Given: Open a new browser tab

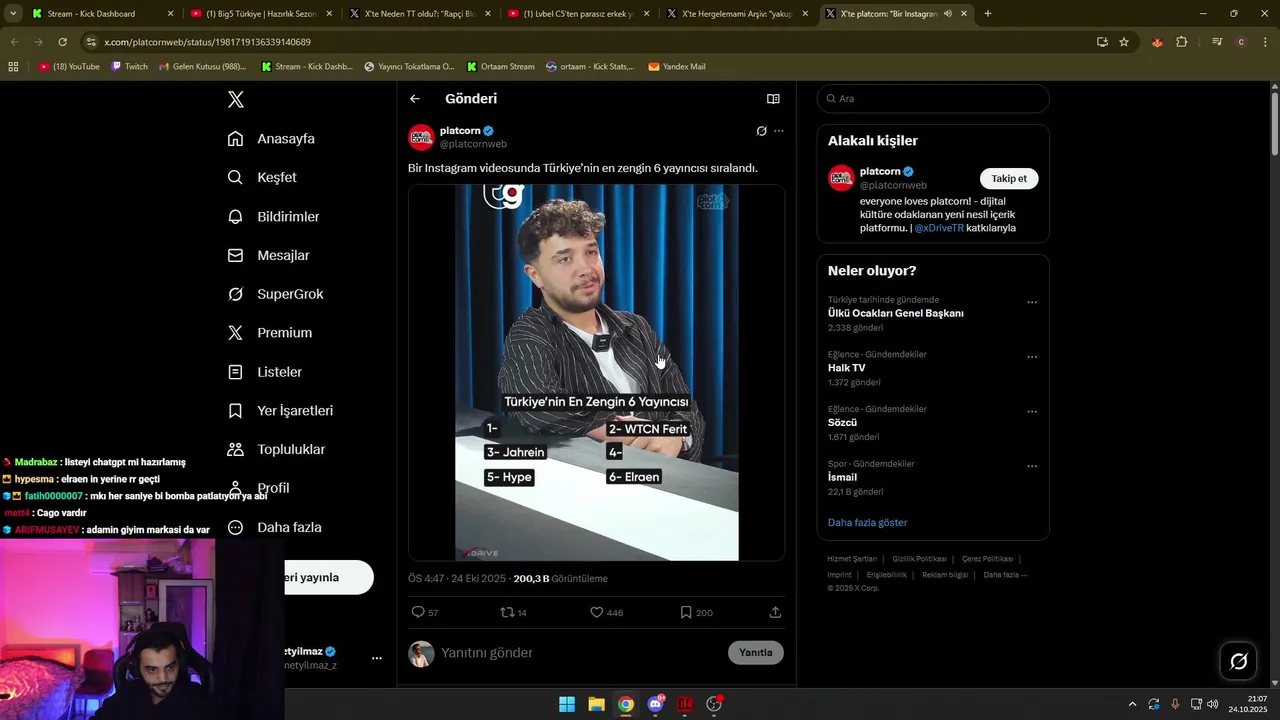Looking at the screenshot, I should [x=988, y=14].
